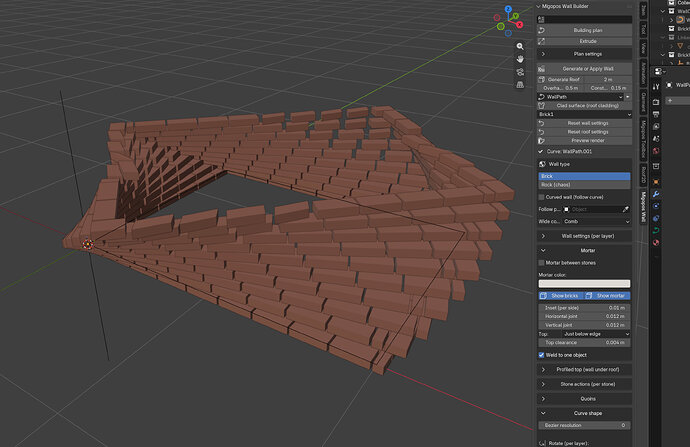Click the eyedropper next to Object field
690x447 pixels.
625,209
